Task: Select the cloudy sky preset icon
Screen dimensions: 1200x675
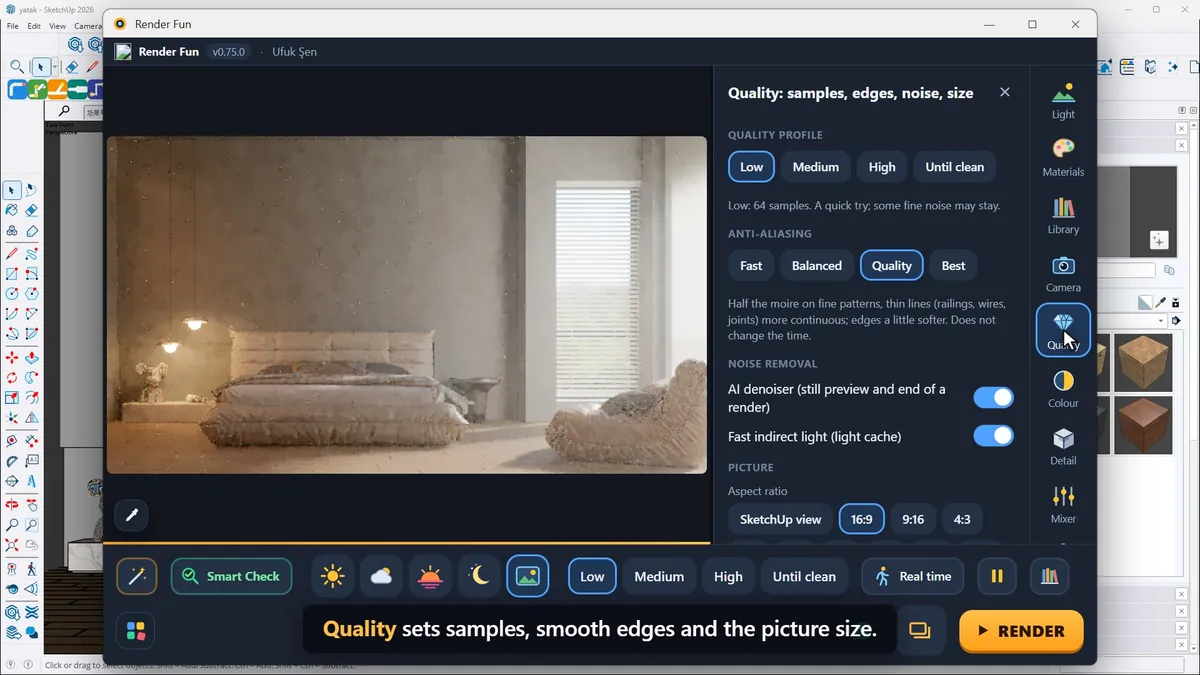Action: pyautogui.click(x=381, y=576)
